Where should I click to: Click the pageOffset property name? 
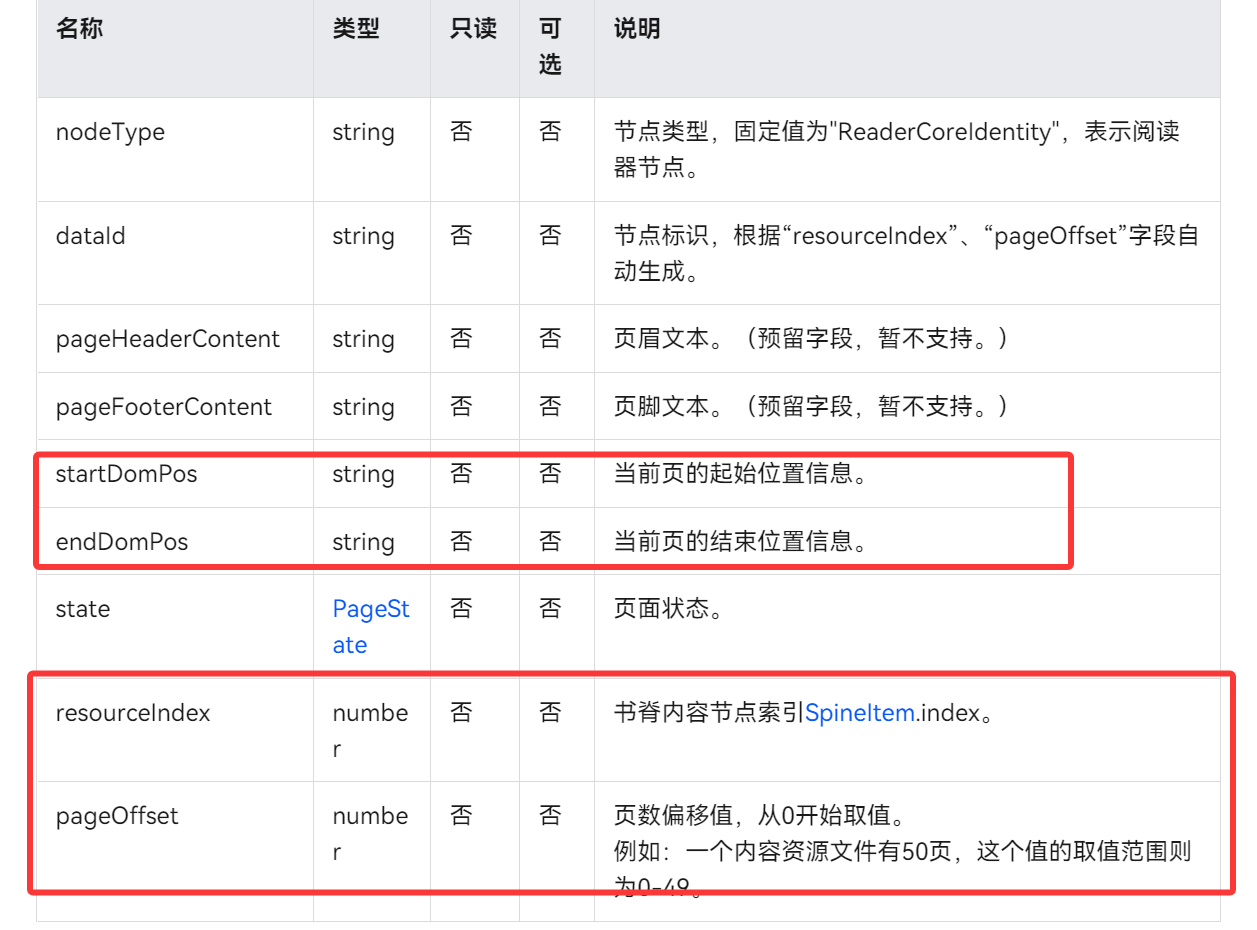click(116, 816)
